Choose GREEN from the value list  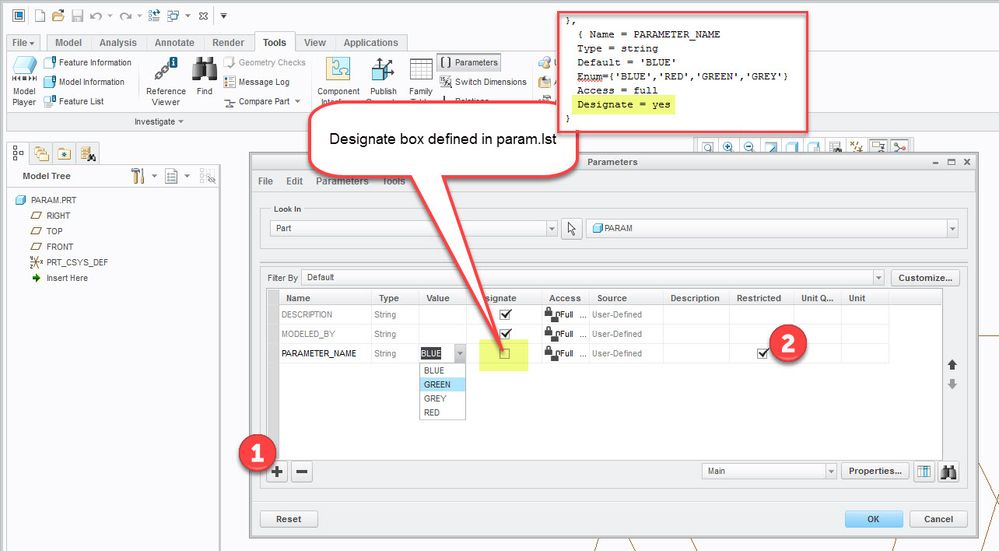442,384
